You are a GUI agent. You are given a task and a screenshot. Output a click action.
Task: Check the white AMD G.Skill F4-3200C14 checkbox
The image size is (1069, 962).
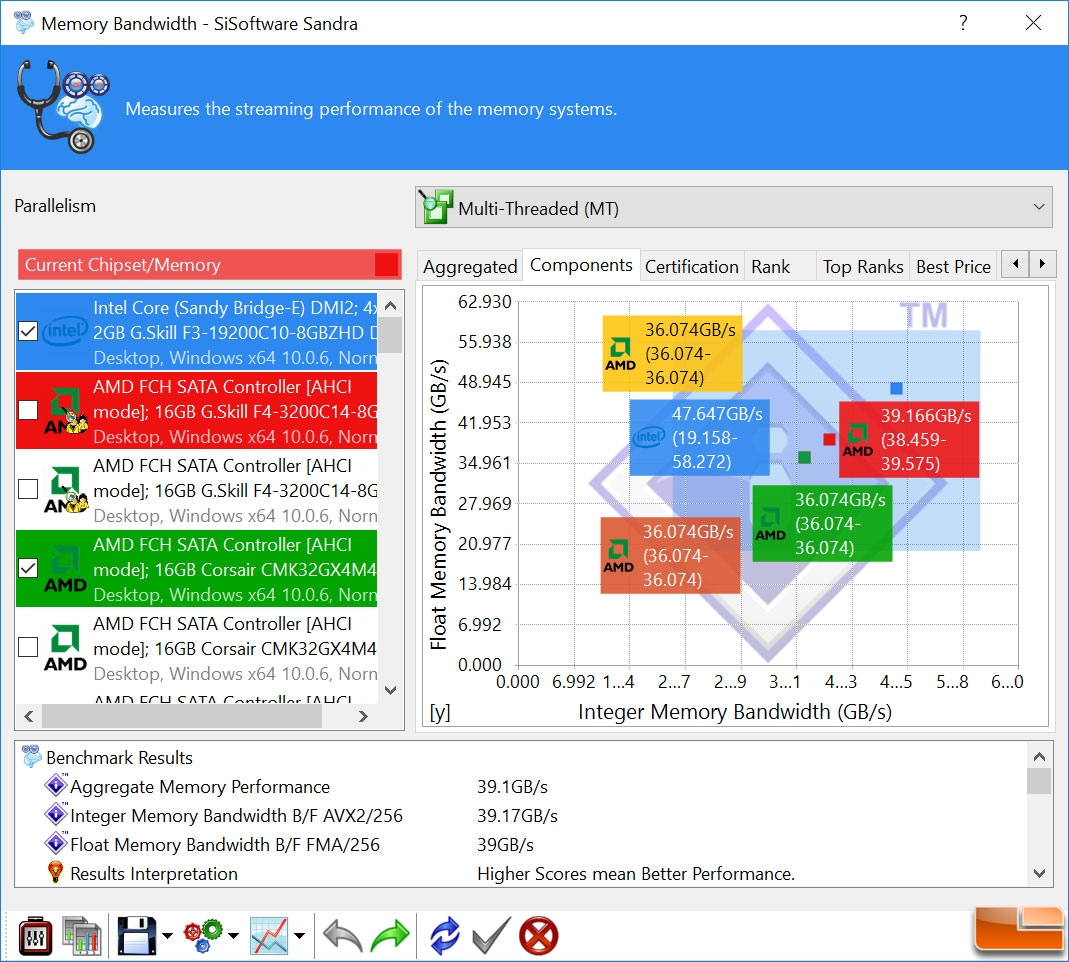point(28,489)
